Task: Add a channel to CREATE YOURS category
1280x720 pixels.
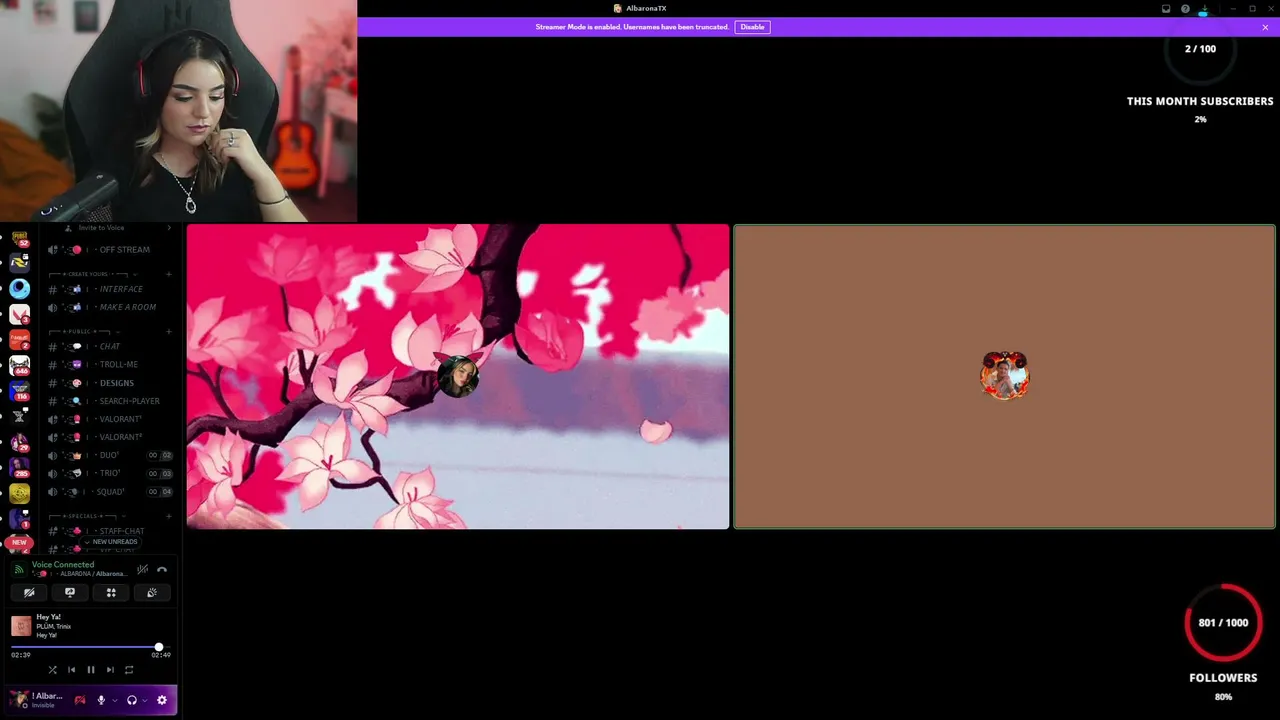Action: (x=169, y=274)
